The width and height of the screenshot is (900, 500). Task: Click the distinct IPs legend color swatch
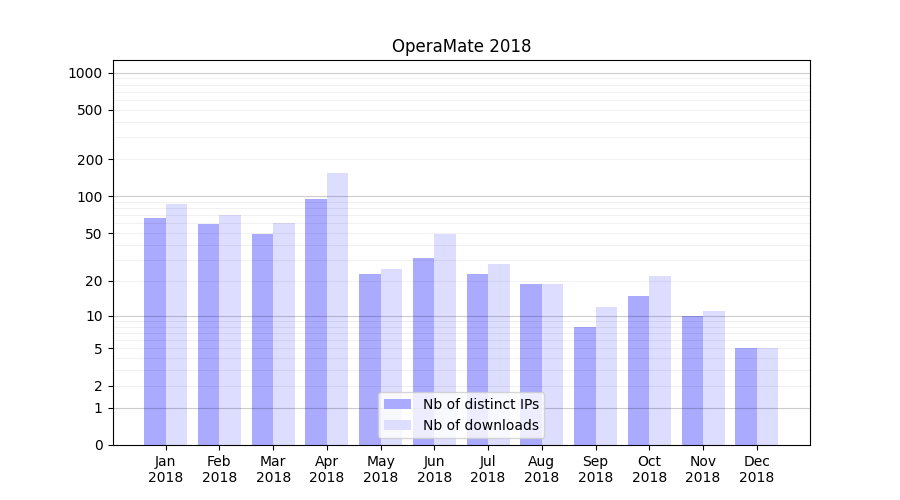click(397, 404)
